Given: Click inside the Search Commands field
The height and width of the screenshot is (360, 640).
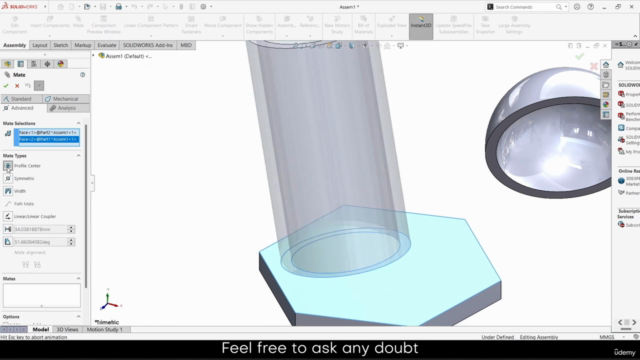Looking at the screenshot, I should (x=524, y=7).
